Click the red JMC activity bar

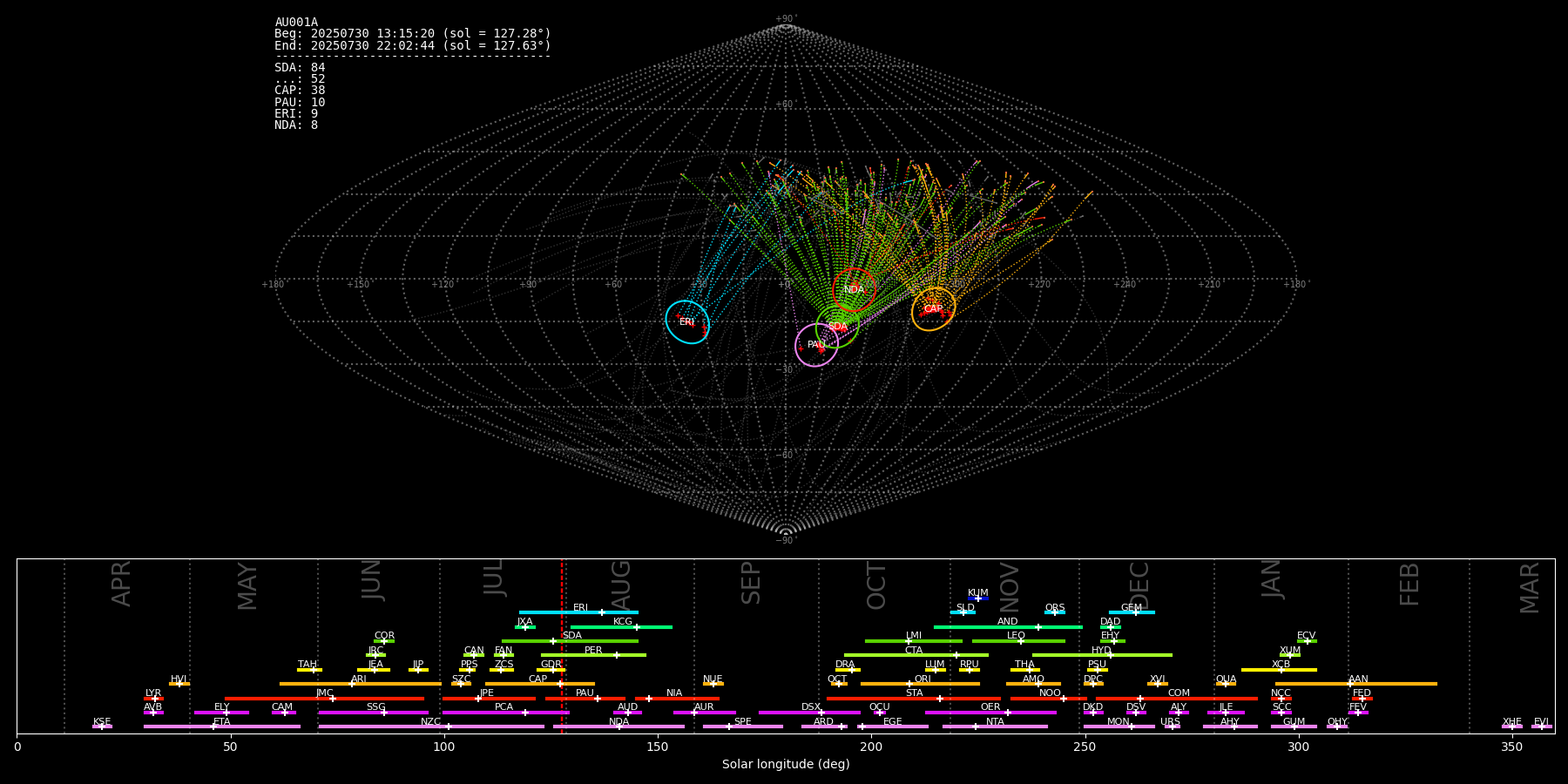click(325, 698)
